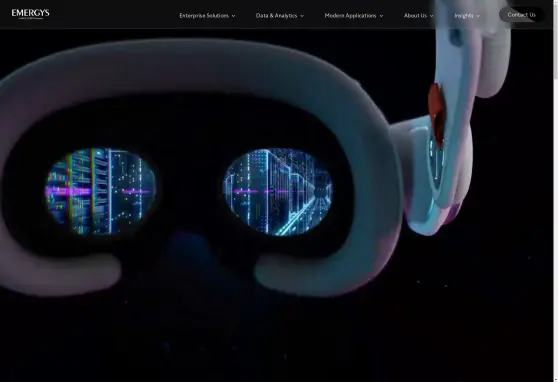
Task: Click the right lens of VR headset
Action: (x=278, y=192)
